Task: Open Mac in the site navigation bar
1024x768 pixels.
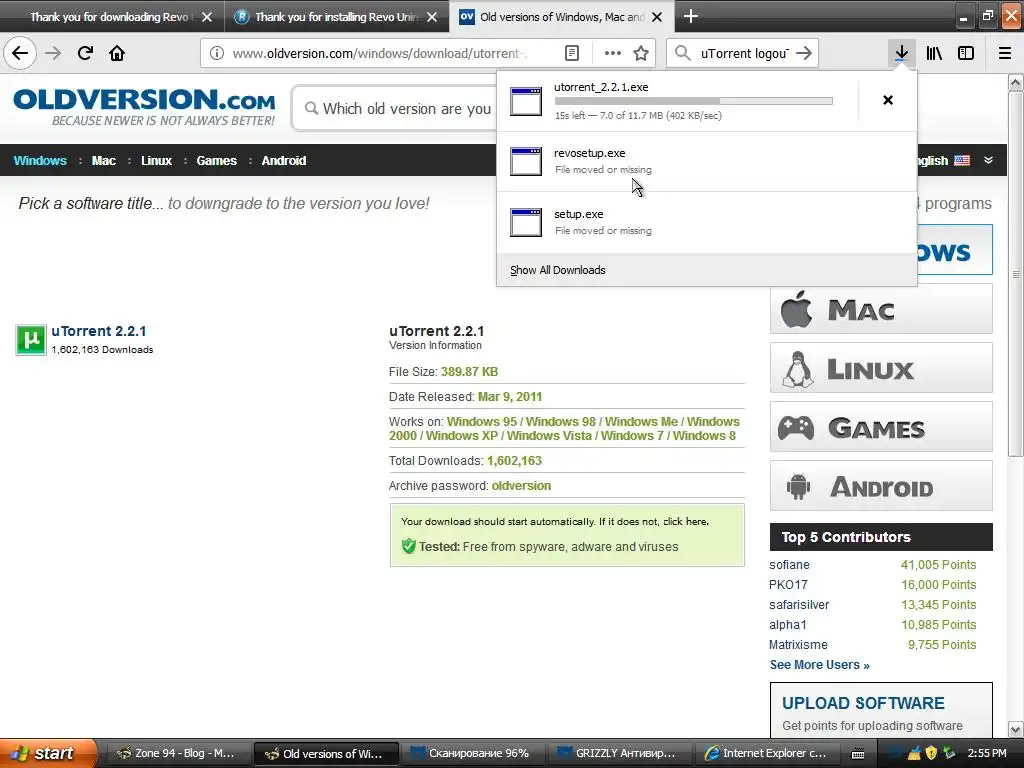Action: (x=103, y=161)
